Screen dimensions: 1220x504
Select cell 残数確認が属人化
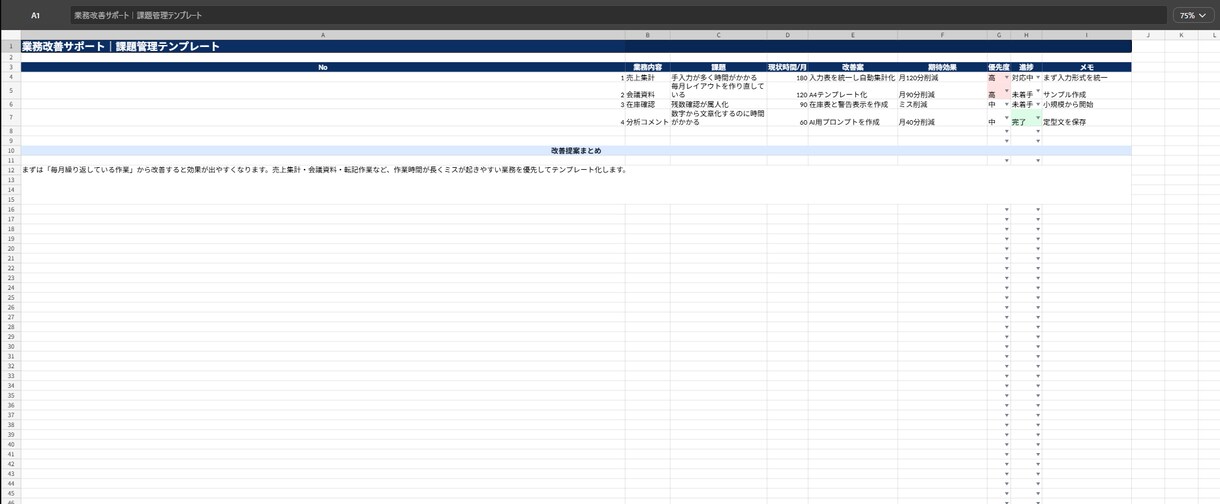point(718,104)
